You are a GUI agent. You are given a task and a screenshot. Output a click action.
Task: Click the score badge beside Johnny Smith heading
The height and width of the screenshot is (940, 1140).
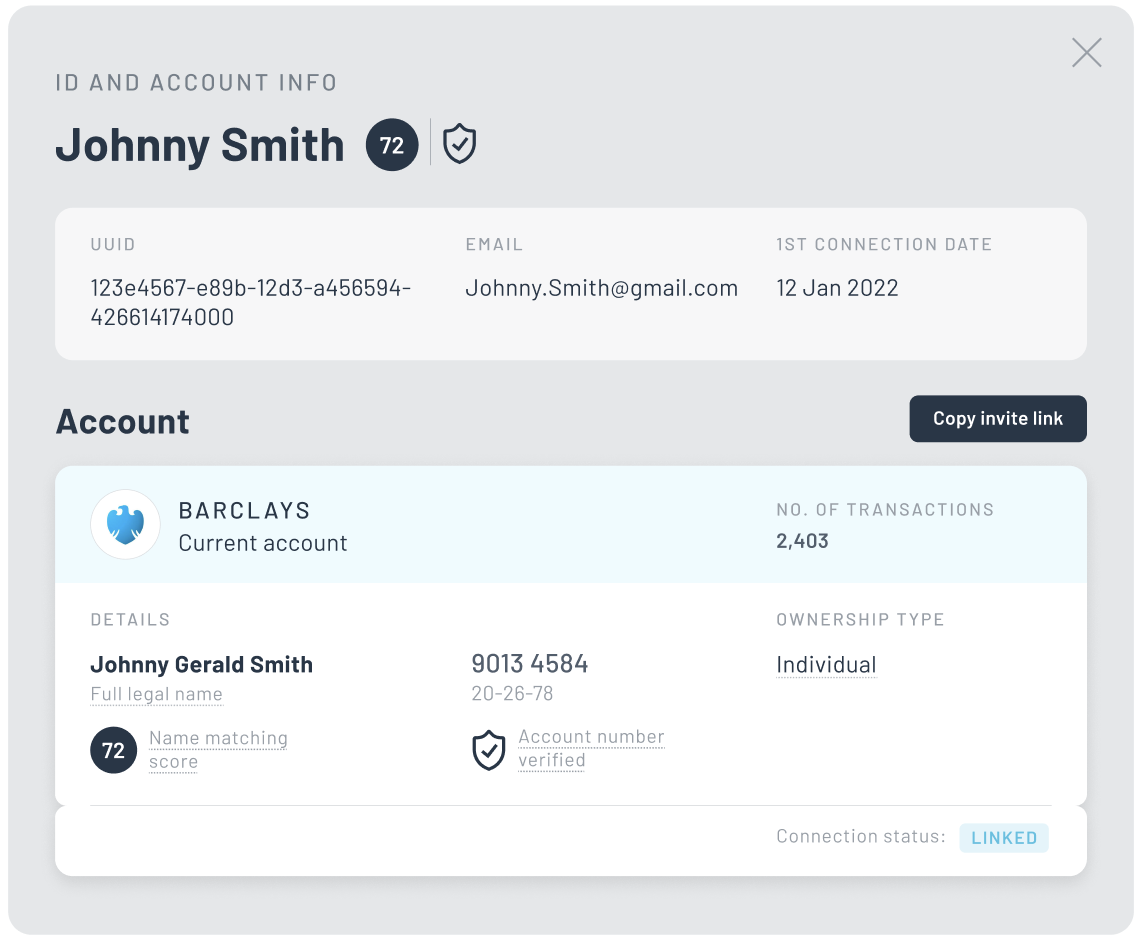(x=392, y=145)
